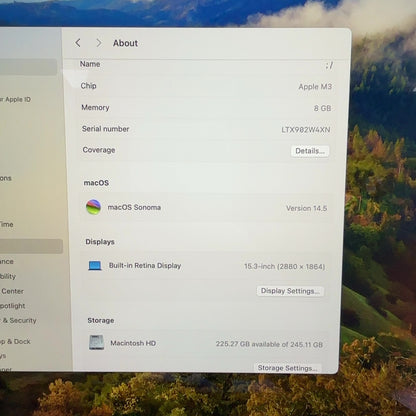Select the Apple ID sidebar item
This screenshot has height=416, width=416.
point(16,99)
